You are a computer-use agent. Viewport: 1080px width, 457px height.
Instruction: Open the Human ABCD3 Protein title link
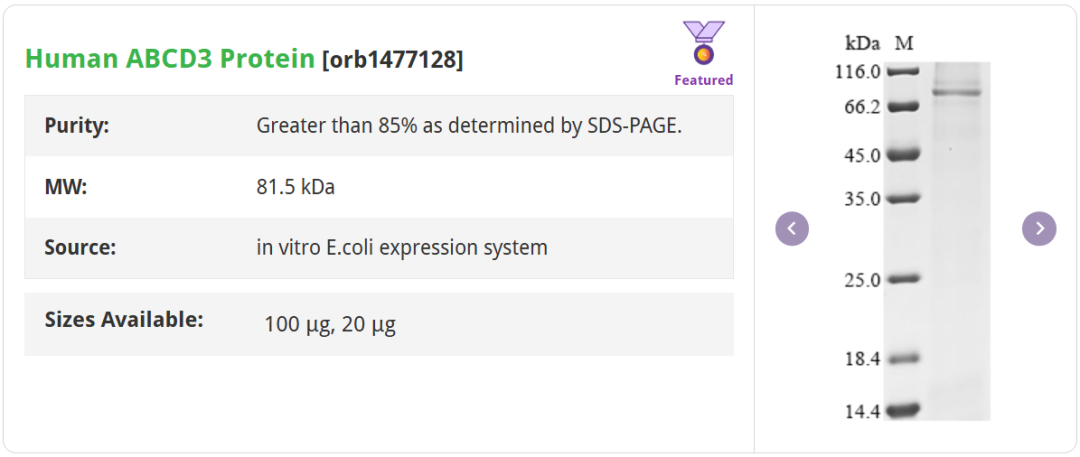pyautogui.click(x=170, y=59)
